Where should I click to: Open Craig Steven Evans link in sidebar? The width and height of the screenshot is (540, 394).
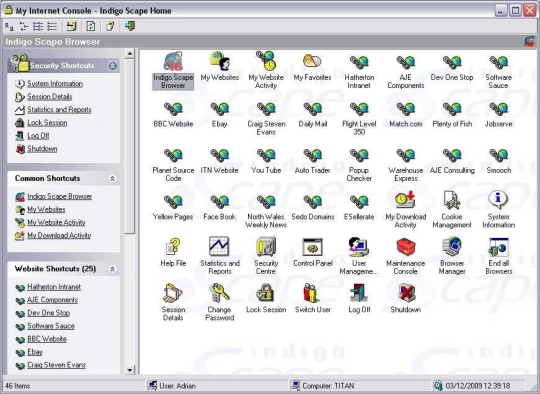pos(56,365)
